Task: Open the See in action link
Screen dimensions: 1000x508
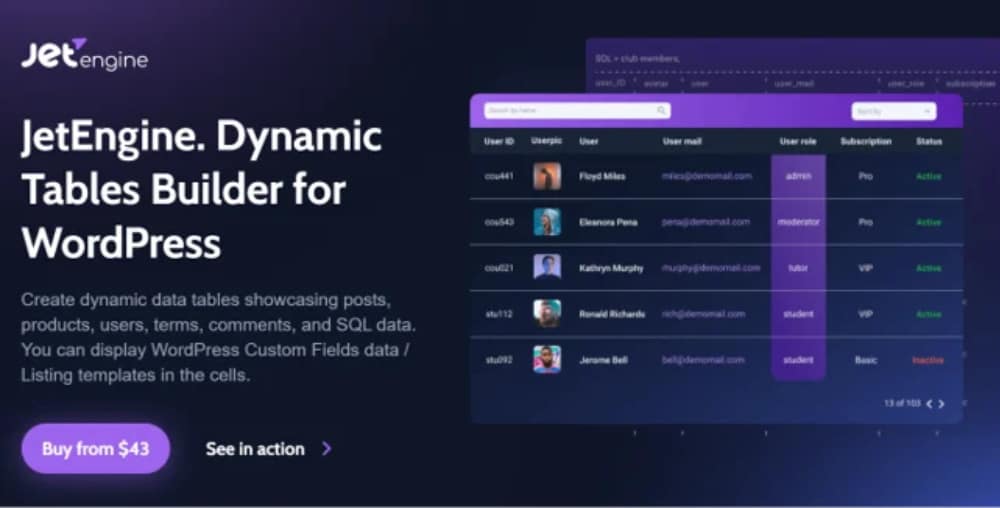Action: click(x=255, y=449)
